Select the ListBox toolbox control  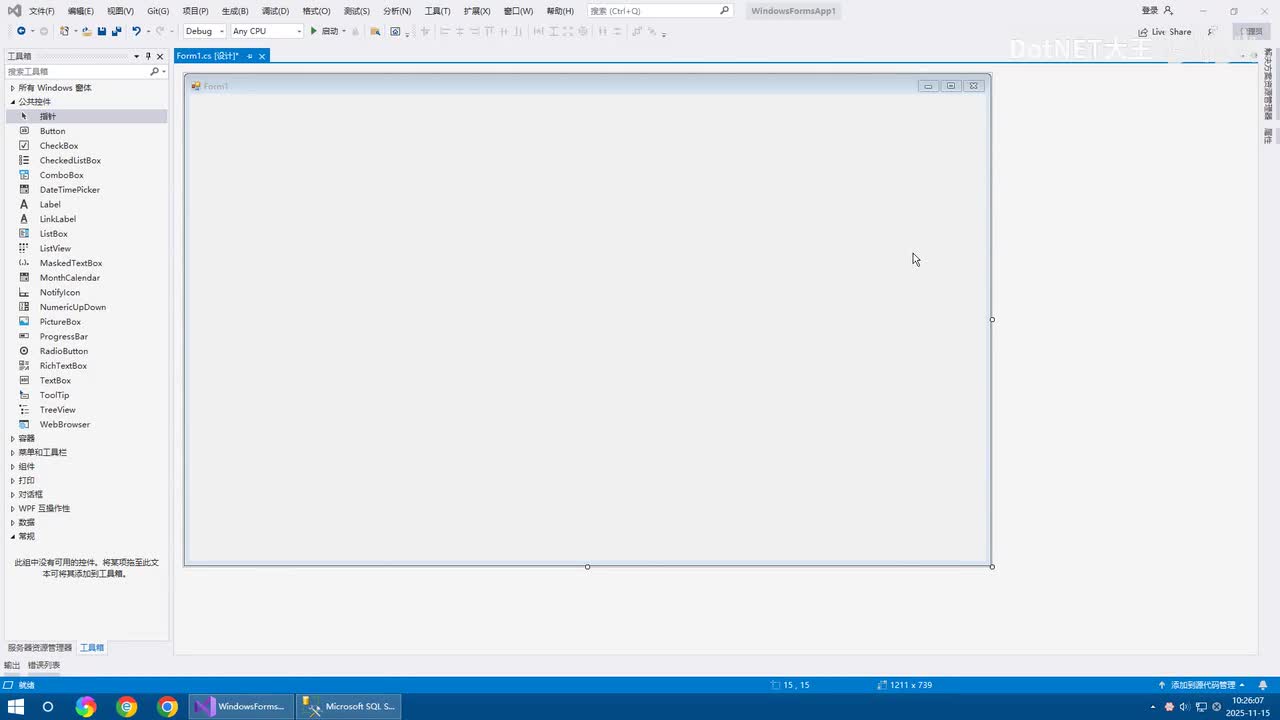86,234
